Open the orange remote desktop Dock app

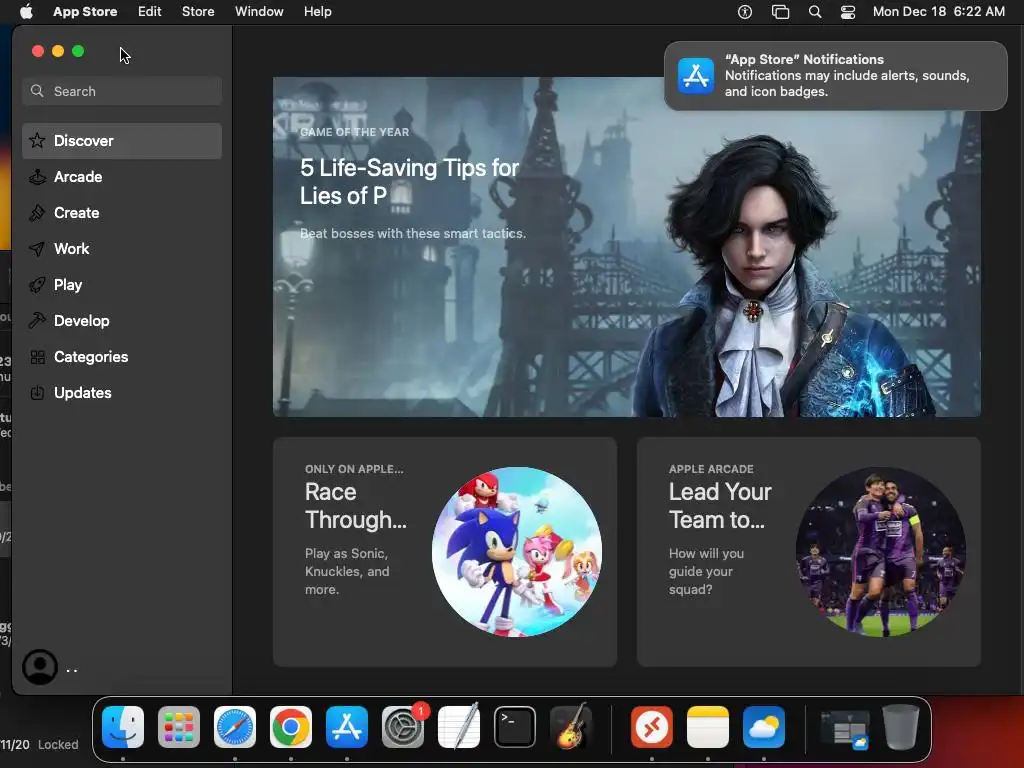click(x=652, y=727)
